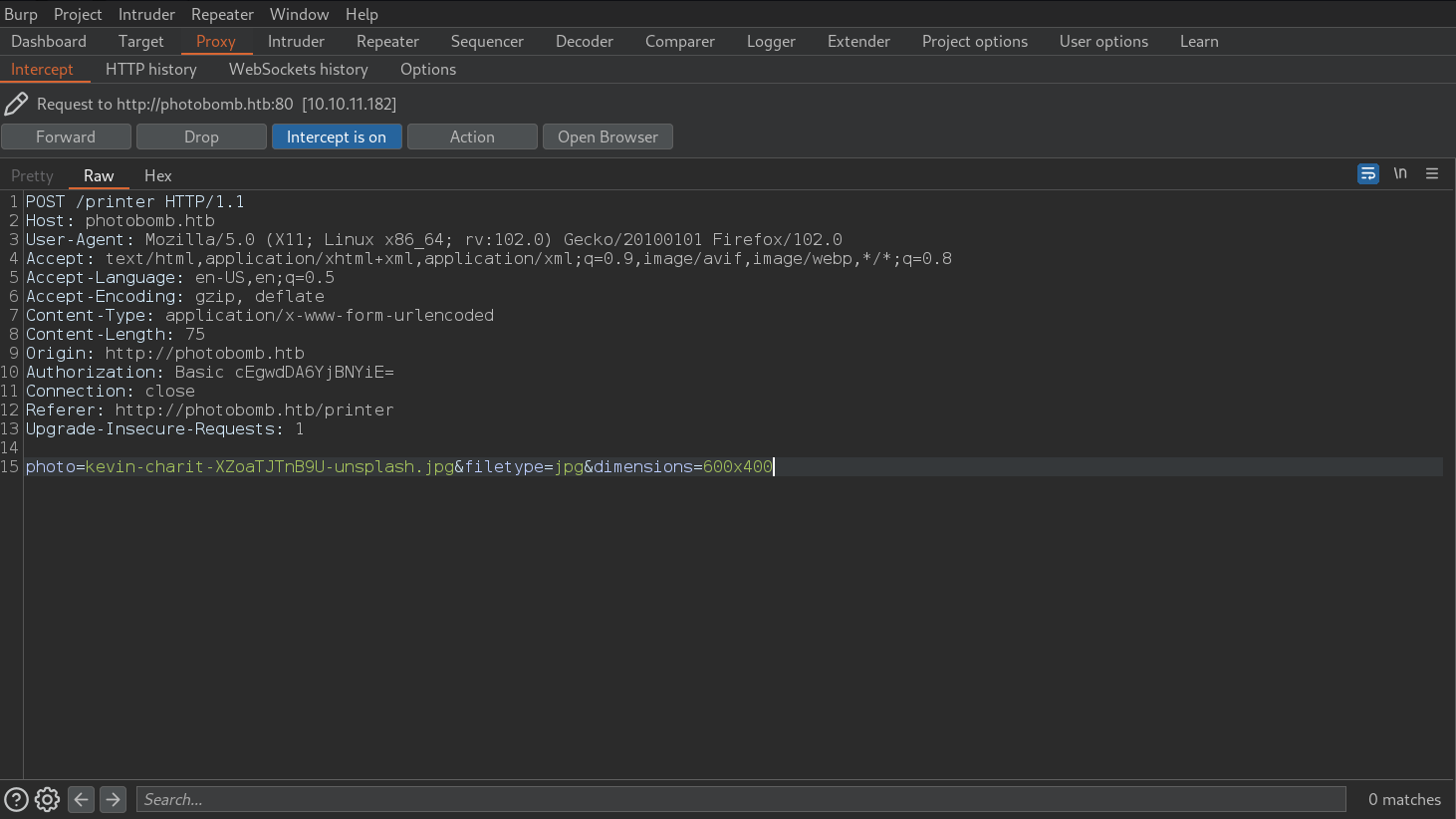Toggle the Intercept is on button
This screenshot has height=819, width=1456.
pyautogui.click(x=337, y=136)
